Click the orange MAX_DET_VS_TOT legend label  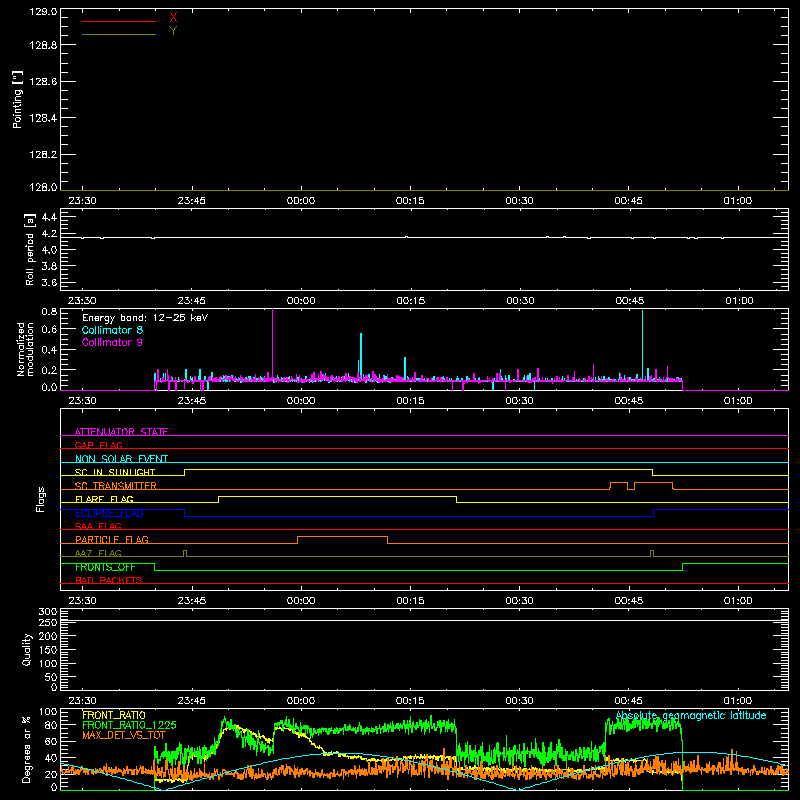click(123, 735)
